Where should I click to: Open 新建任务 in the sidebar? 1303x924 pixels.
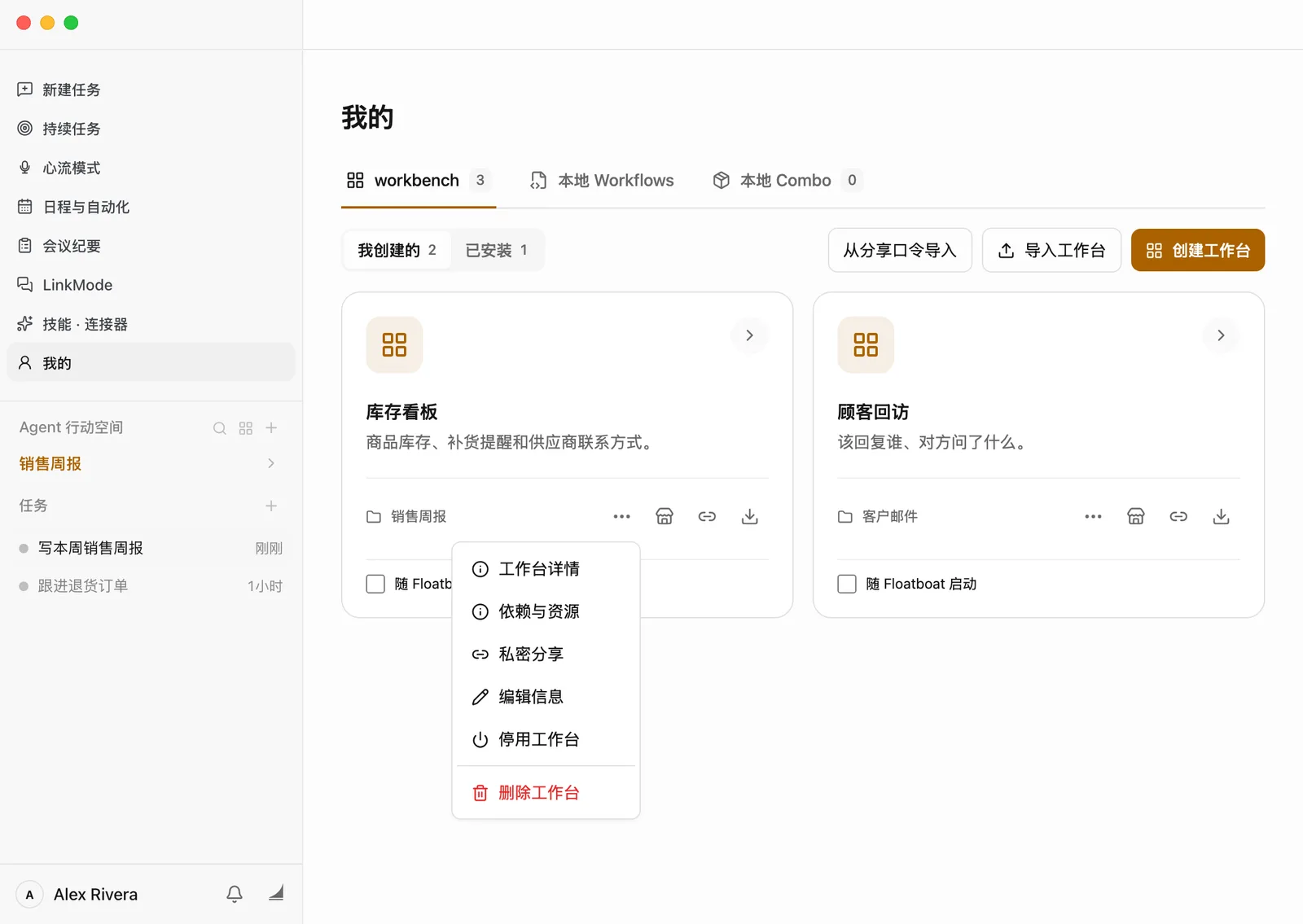151,90
